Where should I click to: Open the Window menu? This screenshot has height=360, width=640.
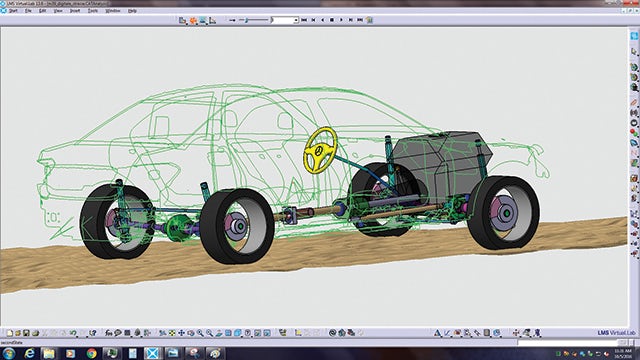(113, 11)
